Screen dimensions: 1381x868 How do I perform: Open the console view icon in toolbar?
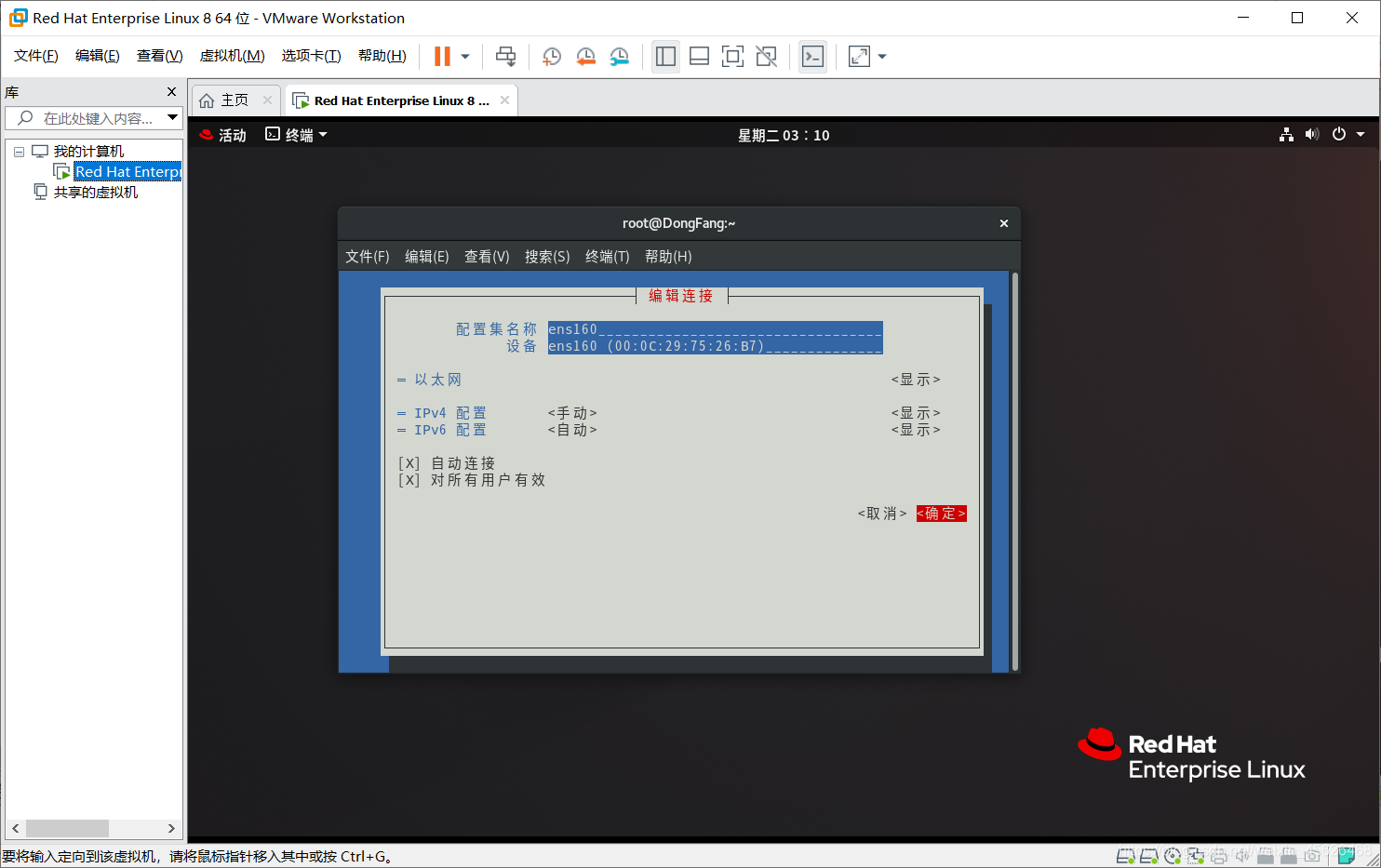pos(812,57)
